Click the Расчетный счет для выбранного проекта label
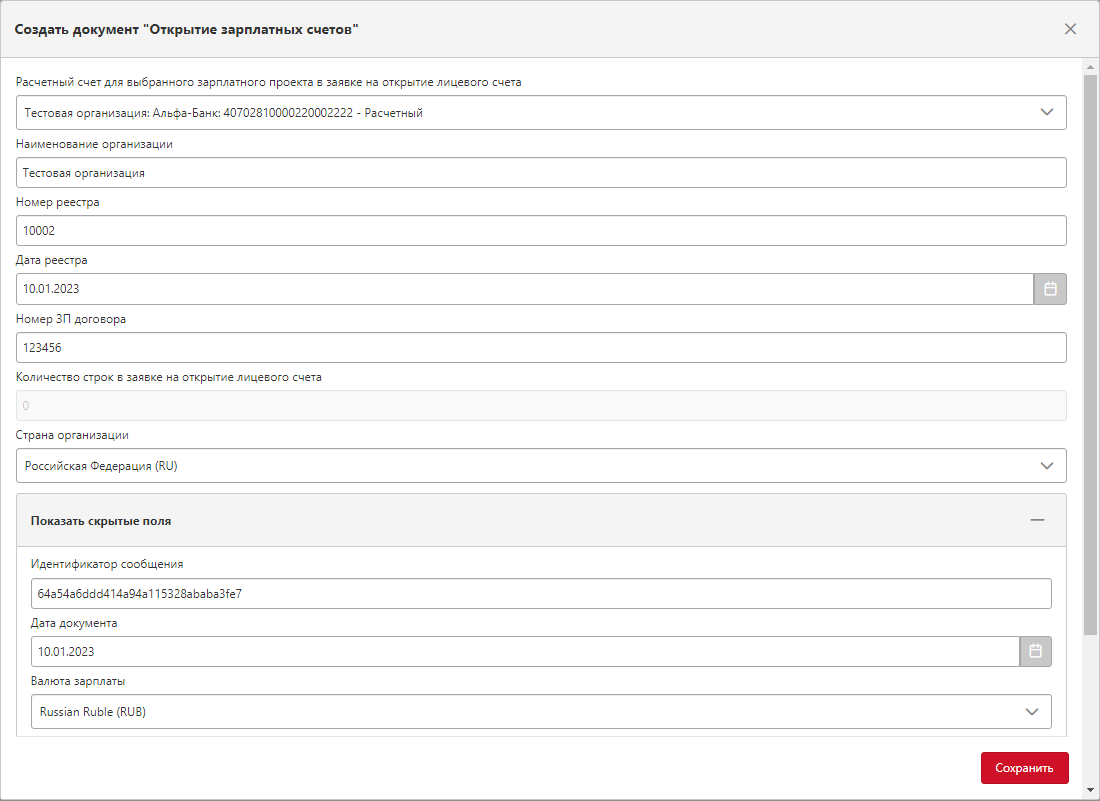Image resolution: width=1100 pixels, height=801 pixels. (269, 82)
